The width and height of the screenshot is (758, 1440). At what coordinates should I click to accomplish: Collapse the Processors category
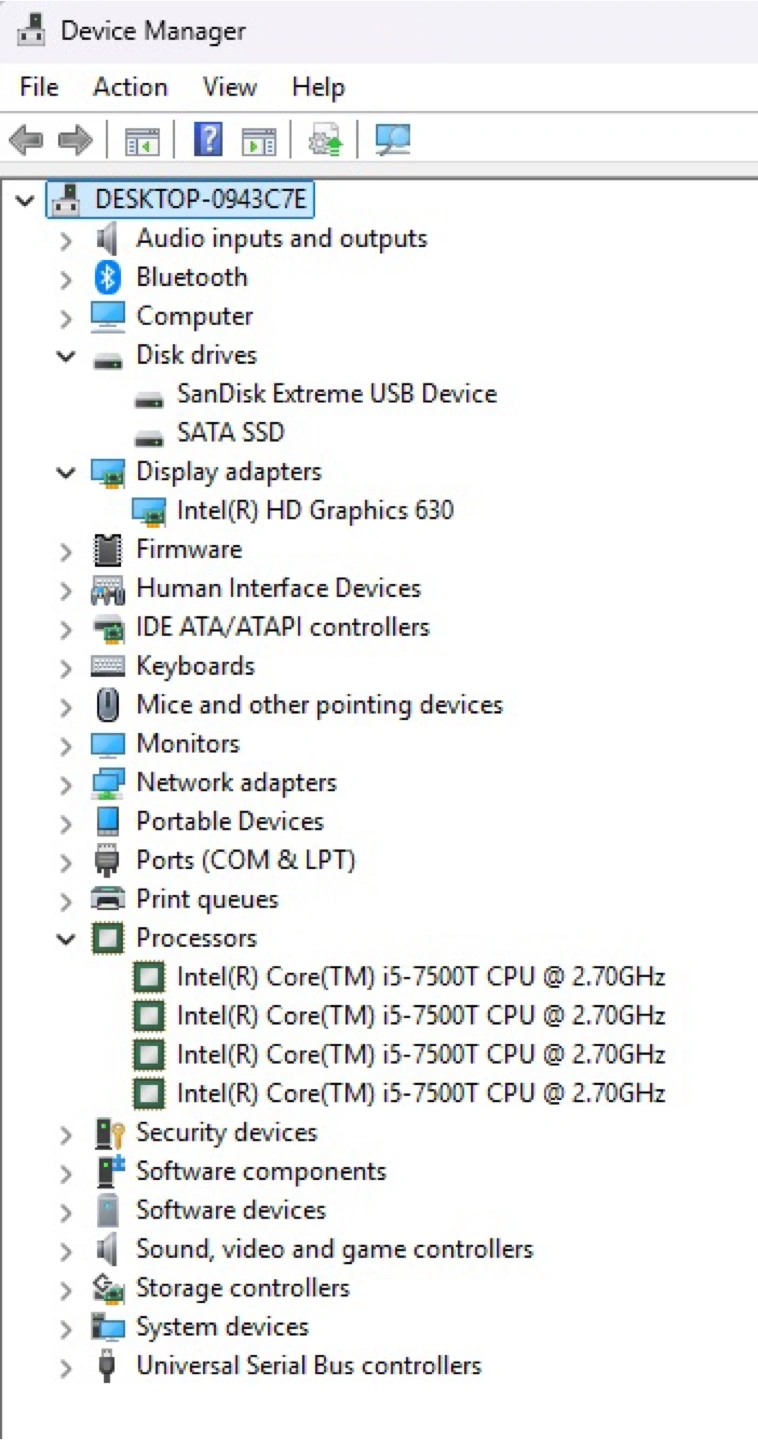click(x=66, y=939)
